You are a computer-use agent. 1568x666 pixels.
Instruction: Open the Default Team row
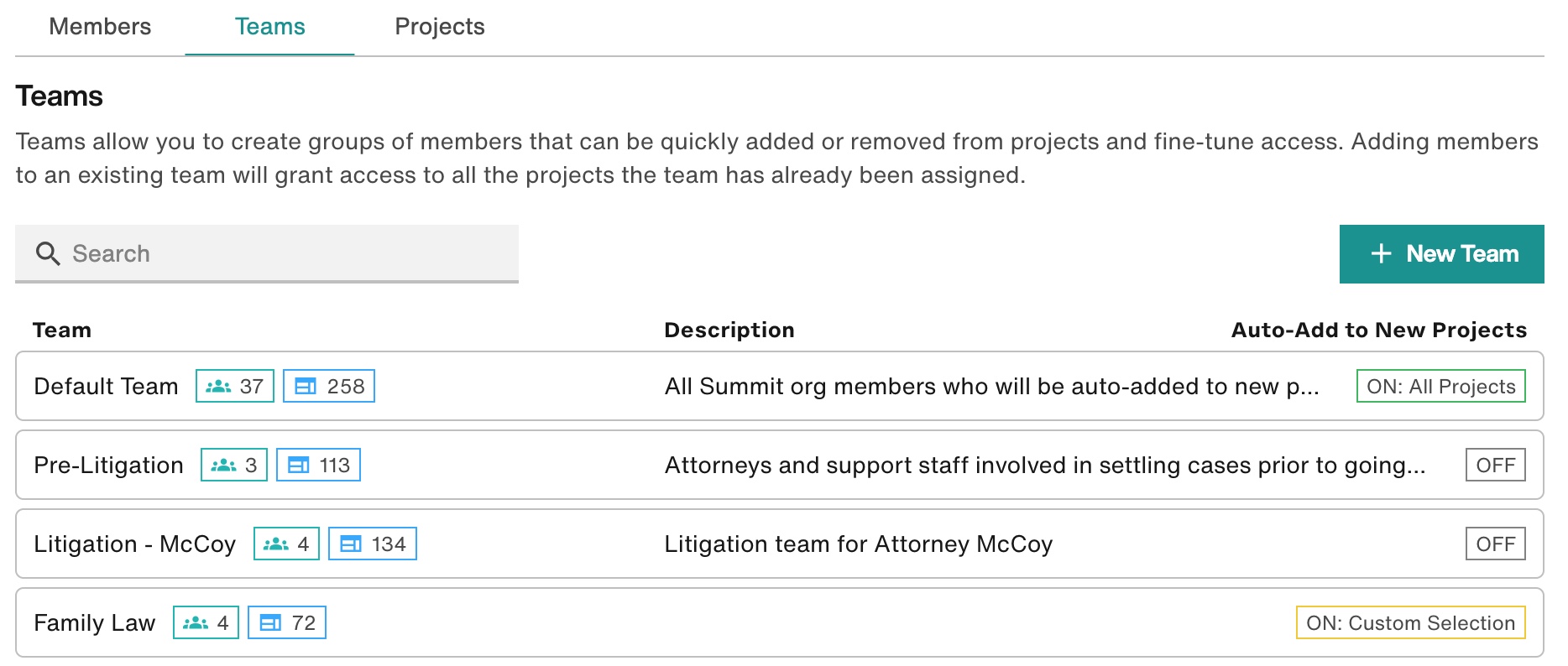pos(779,386)
